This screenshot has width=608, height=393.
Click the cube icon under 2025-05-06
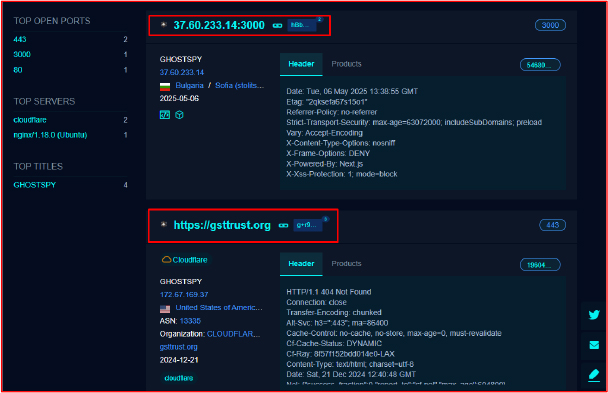179,115
